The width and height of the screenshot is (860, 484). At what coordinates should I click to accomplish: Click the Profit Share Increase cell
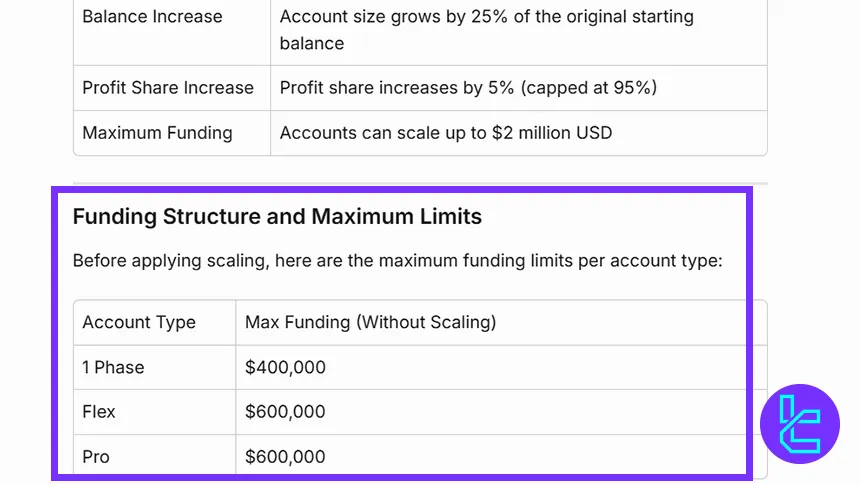click(x=168, y=88)
